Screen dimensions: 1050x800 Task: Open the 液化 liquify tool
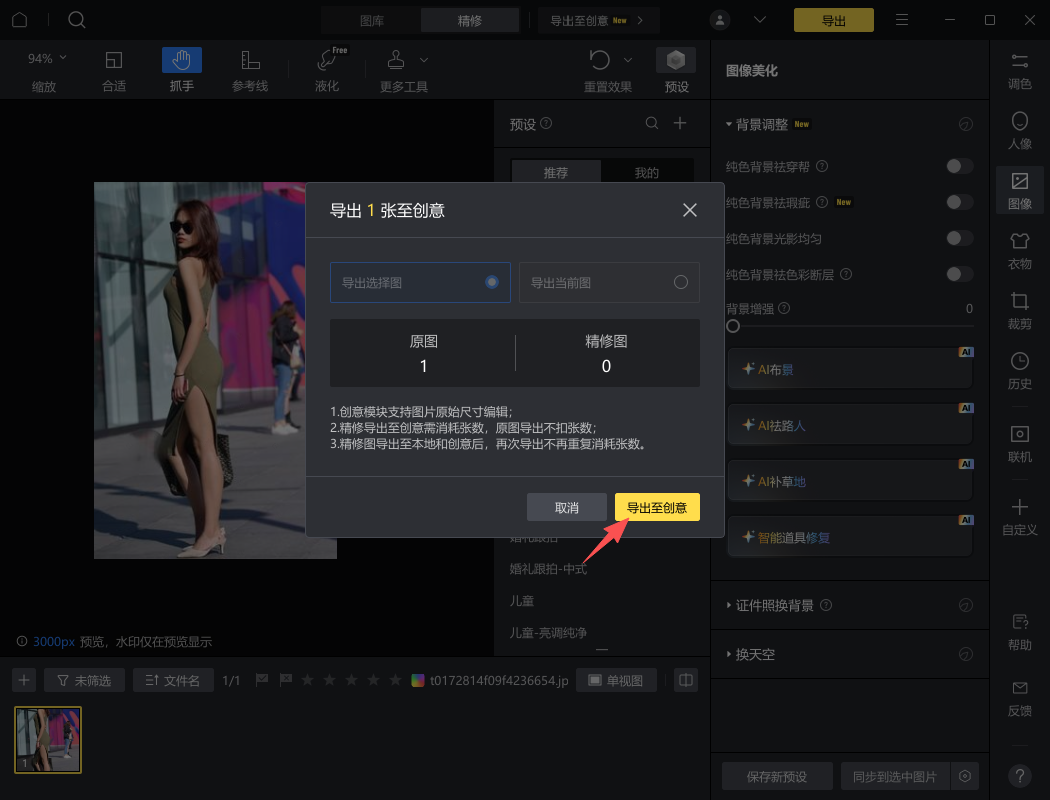point(327,61)
